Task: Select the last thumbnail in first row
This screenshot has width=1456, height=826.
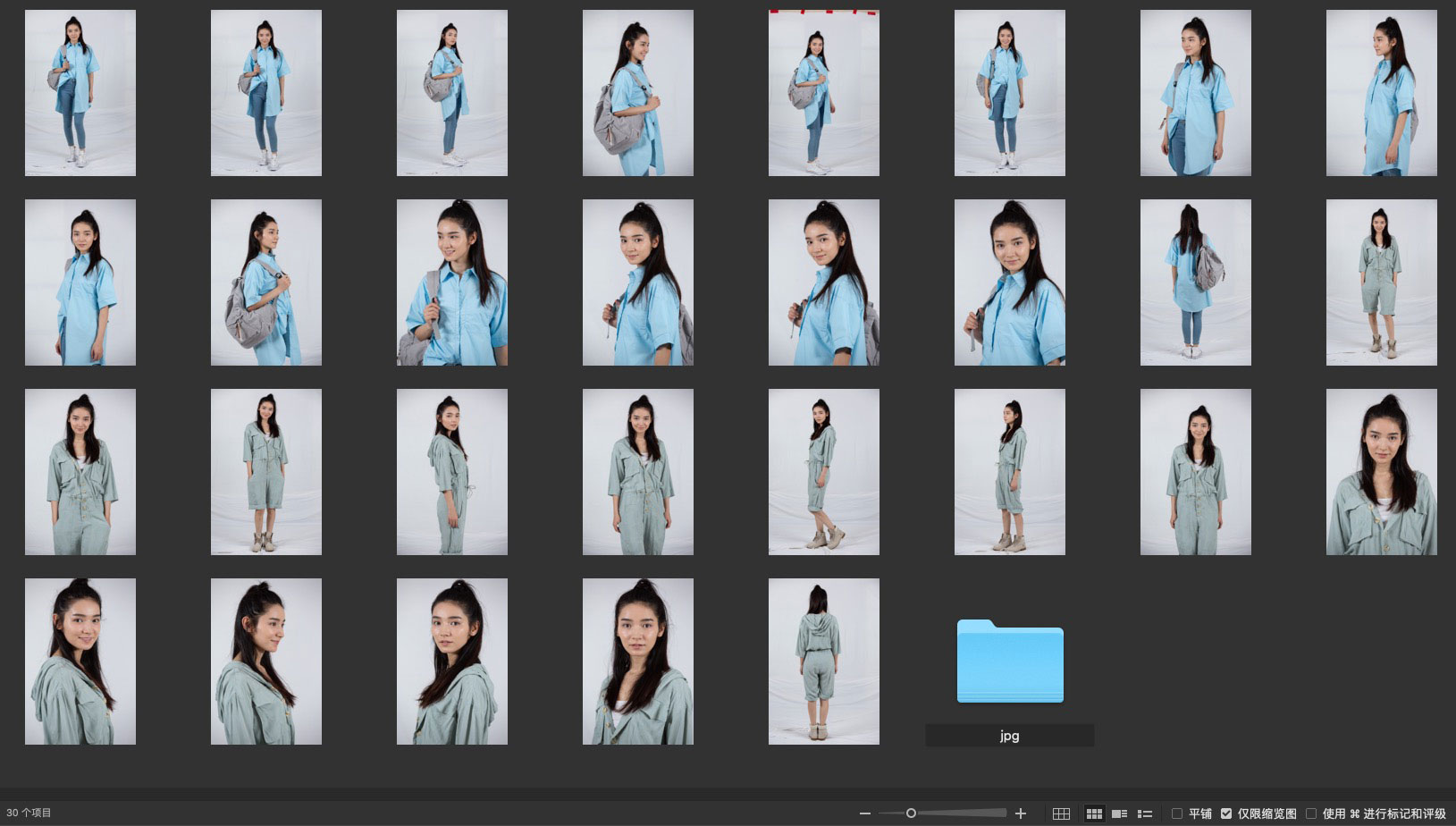Action: coord(1381,93)
